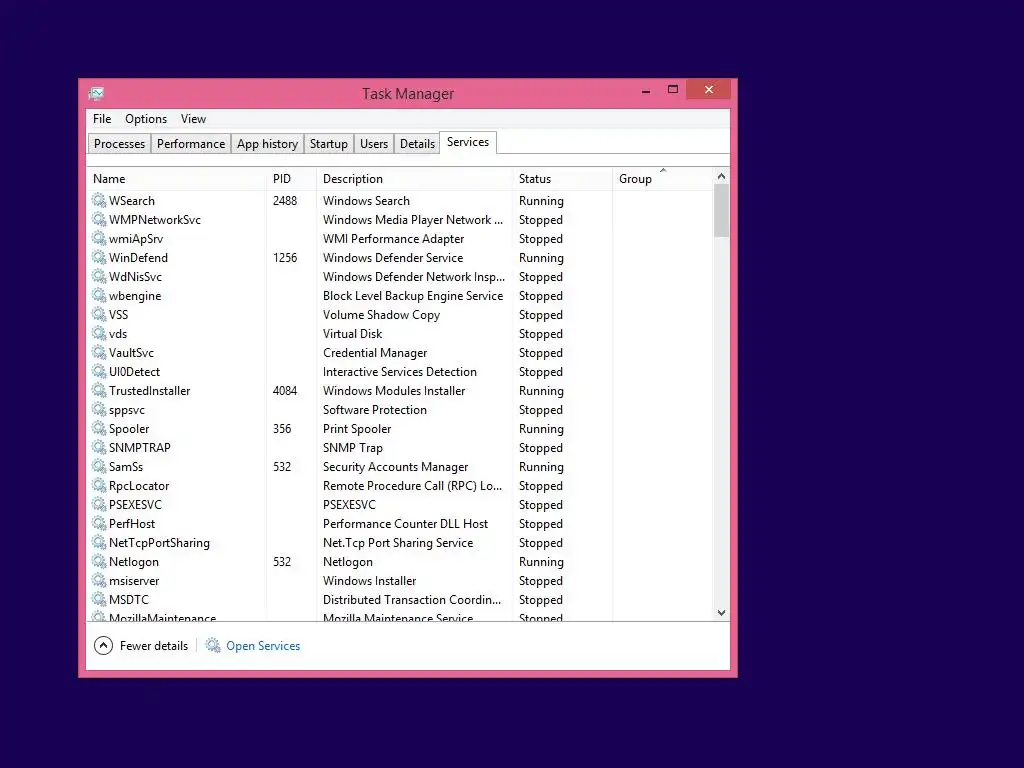The image size is (1024, 768).
Task: Click the gear icon beside Spooler
Action: 99,428
